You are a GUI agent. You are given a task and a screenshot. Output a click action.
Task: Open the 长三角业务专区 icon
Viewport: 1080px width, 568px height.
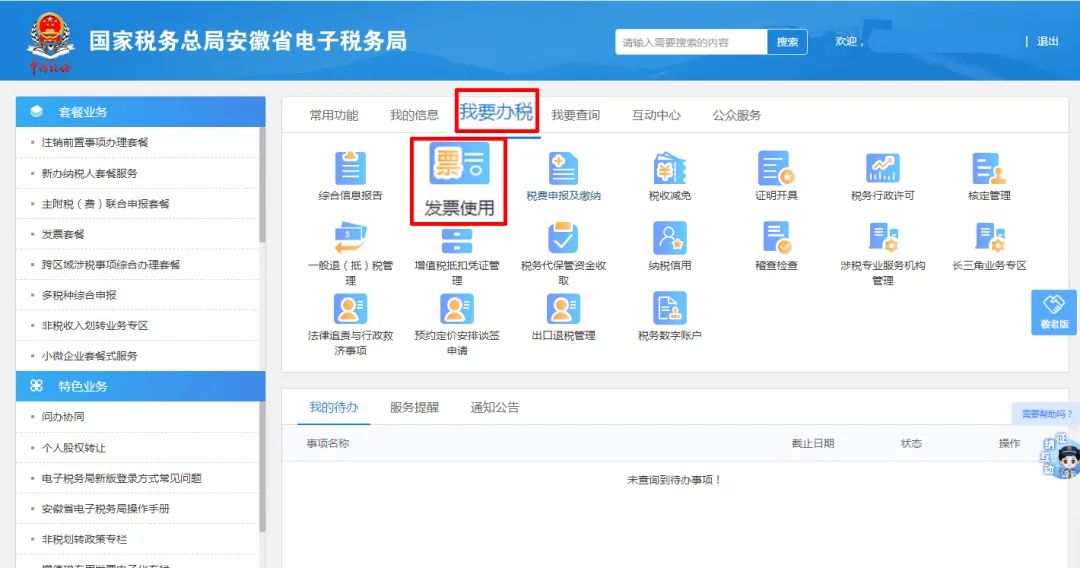pos(990,238)
